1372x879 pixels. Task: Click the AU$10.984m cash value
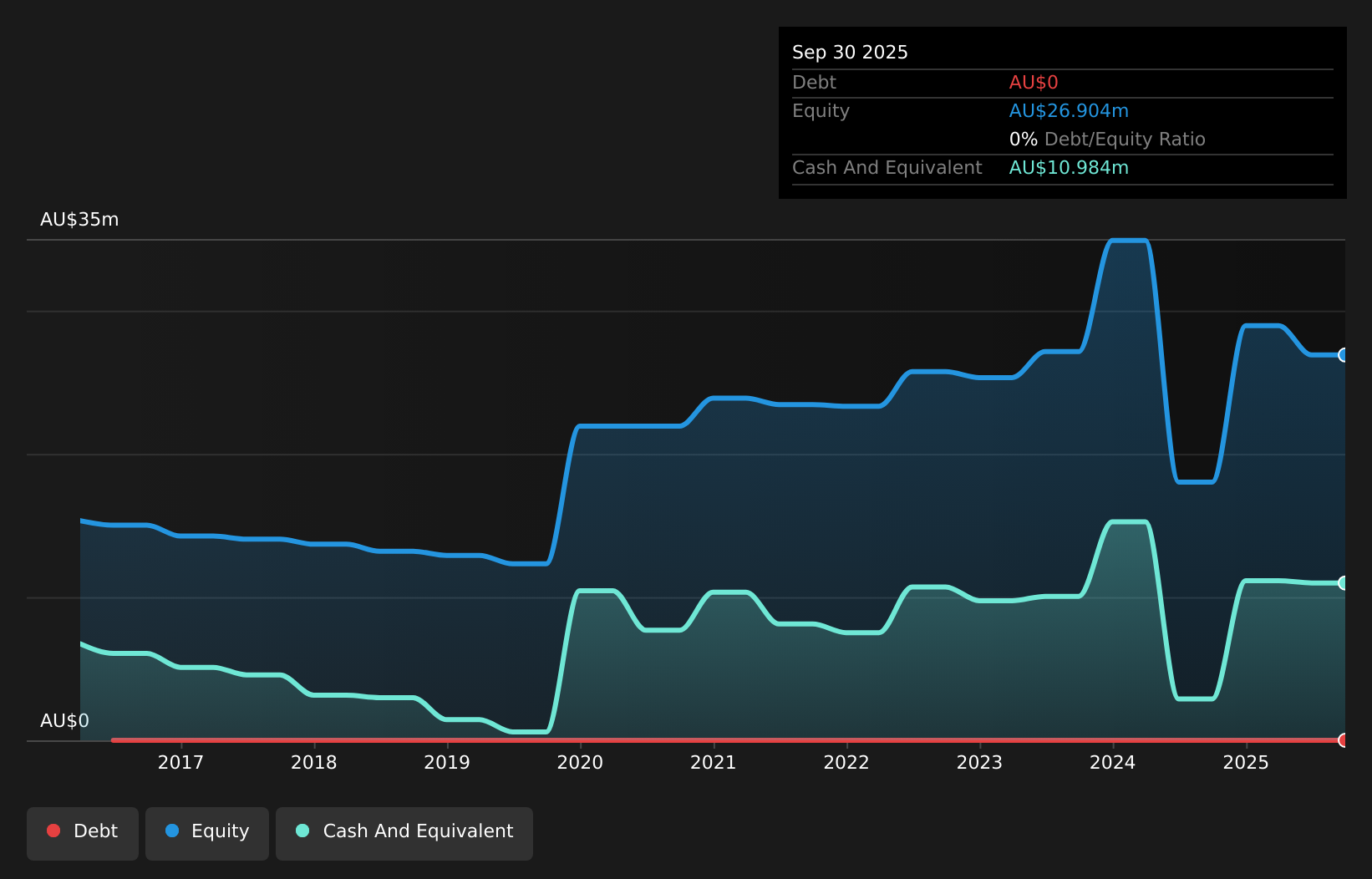click(1069, 168)
